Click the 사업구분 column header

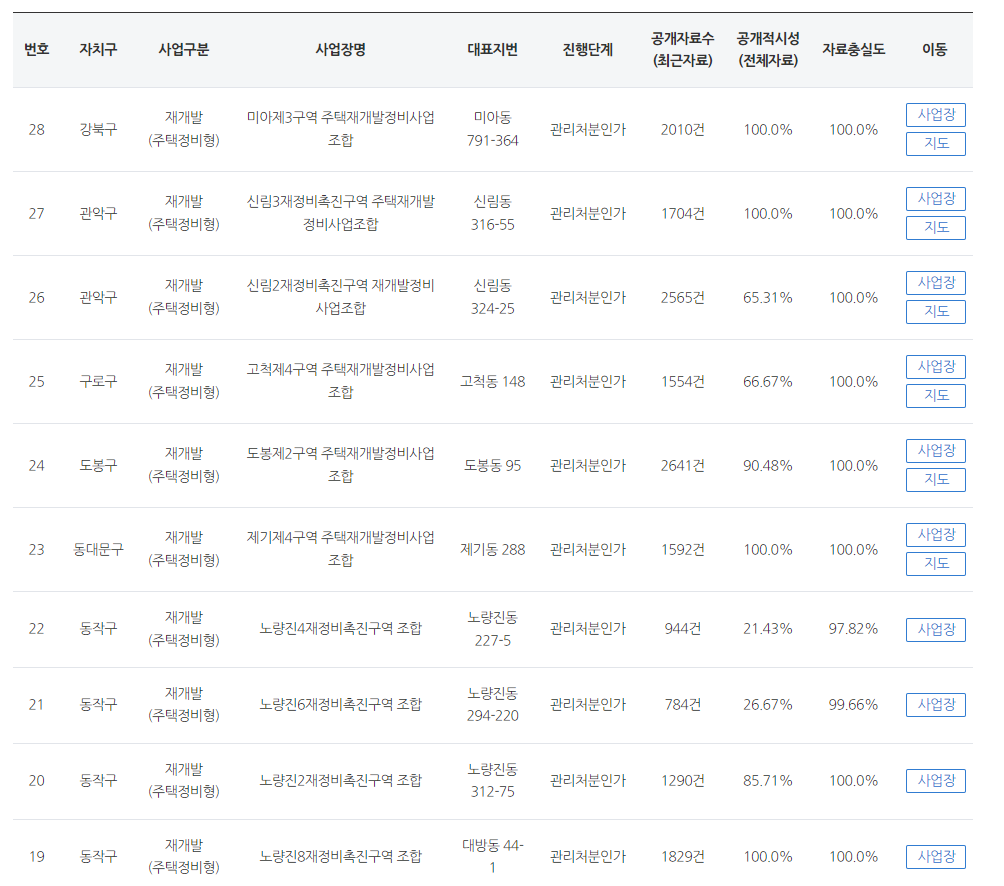[x=184, y=49]
